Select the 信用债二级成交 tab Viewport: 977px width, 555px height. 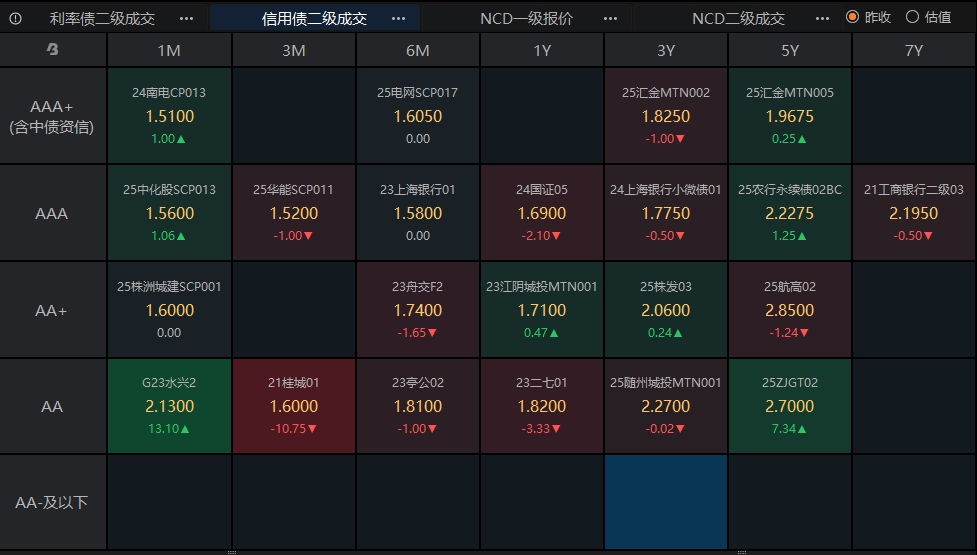pyautogui.click(x=314, y=18)
